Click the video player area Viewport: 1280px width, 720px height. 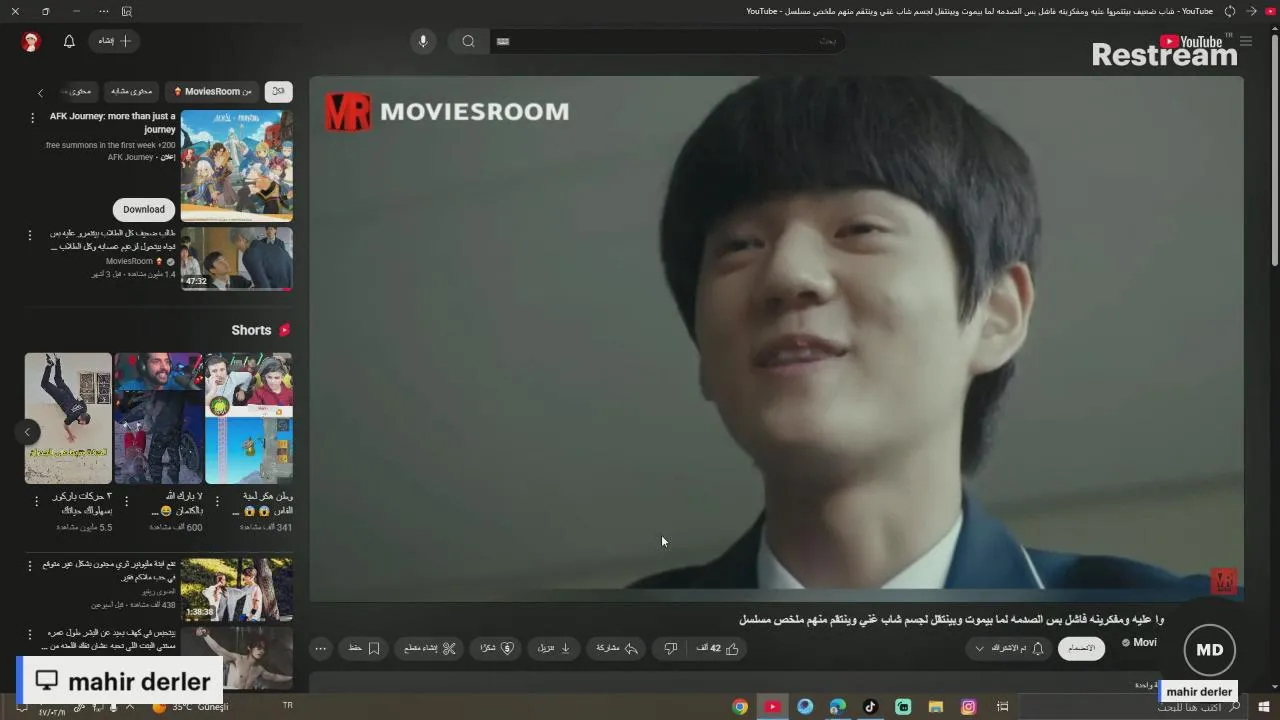(776, 338)
